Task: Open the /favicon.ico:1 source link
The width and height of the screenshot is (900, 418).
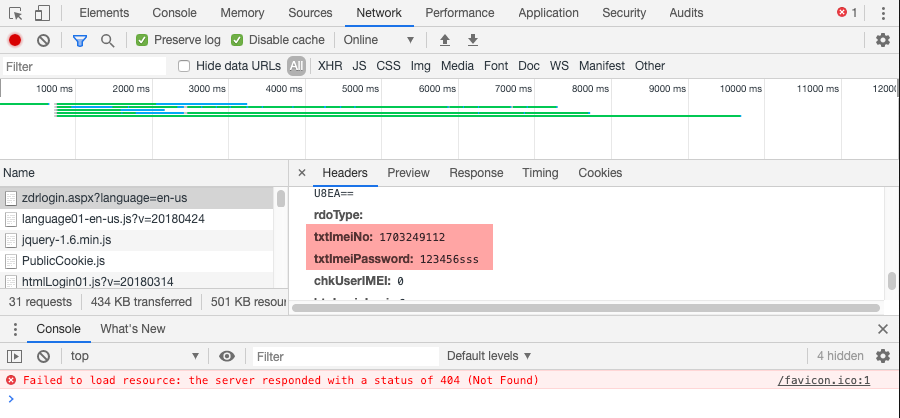Action: tap(824, 380)
